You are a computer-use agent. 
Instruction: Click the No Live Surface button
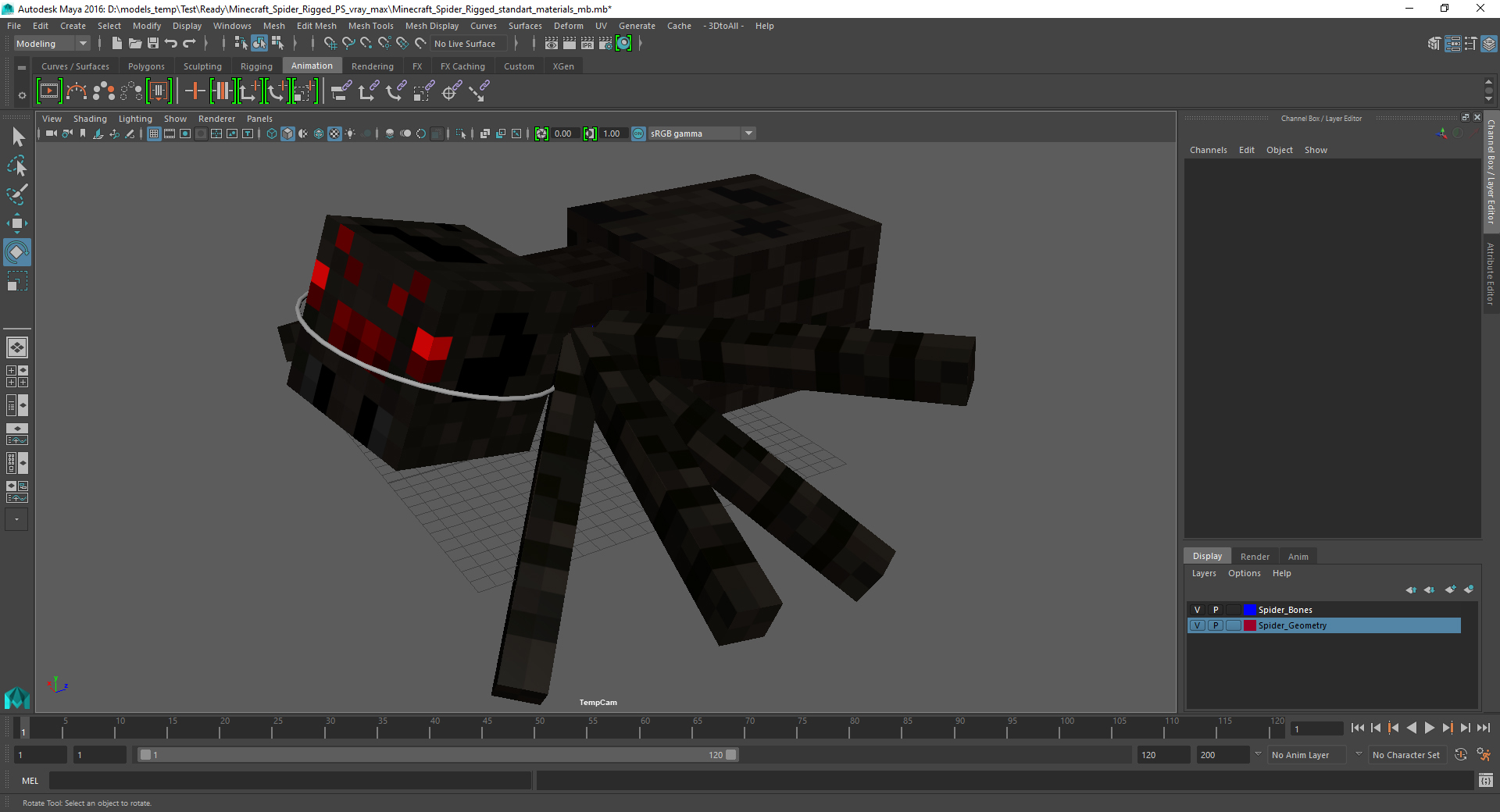467,43
